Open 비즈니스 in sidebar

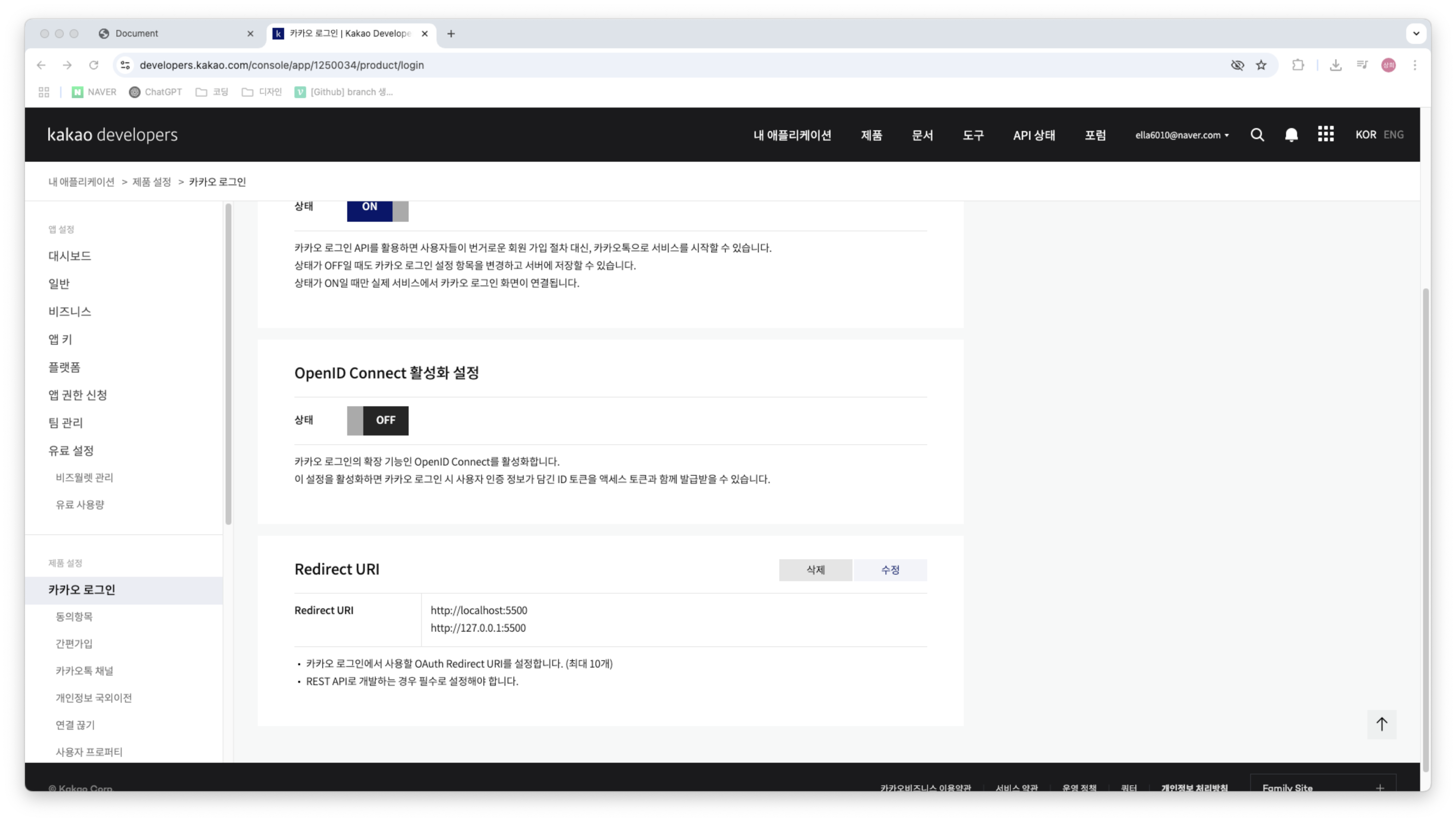tap(70, 311)
